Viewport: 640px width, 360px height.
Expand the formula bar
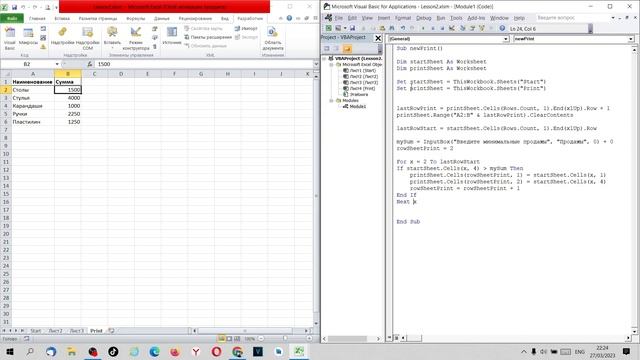pyautogui.click(x=316, y=64)
